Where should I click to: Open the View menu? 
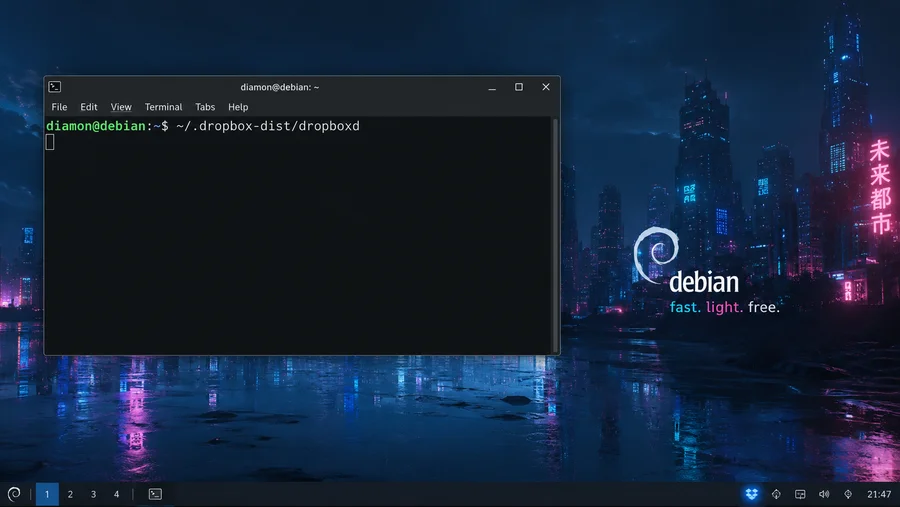[x=121, y=107]
